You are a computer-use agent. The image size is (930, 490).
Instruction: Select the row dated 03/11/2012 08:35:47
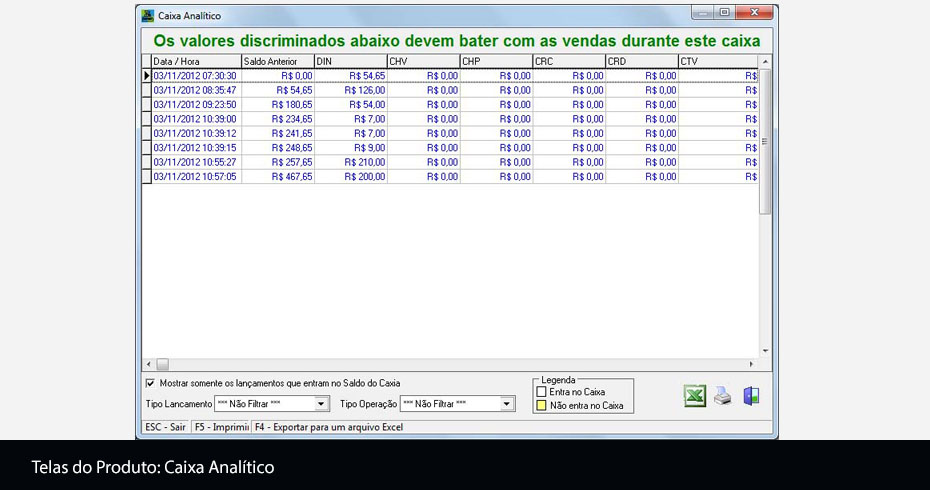pos(195,90)
